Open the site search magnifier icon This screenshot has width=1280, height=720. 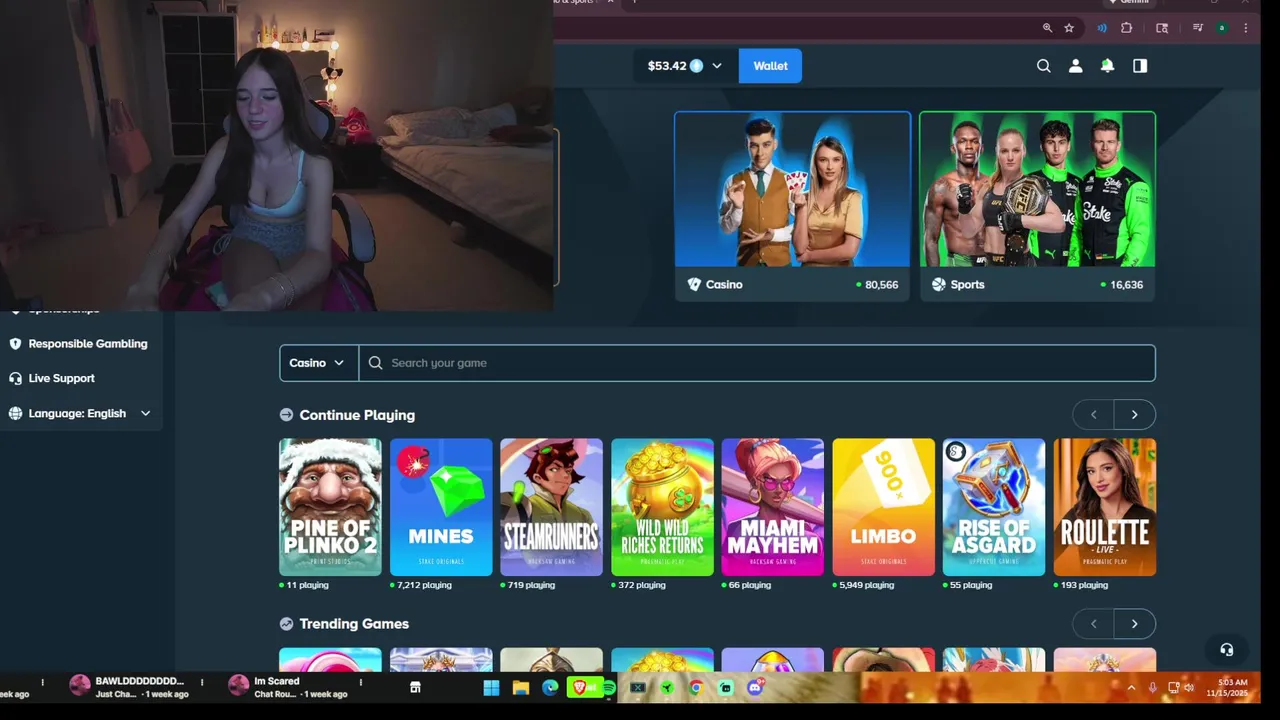(1043, 66)
